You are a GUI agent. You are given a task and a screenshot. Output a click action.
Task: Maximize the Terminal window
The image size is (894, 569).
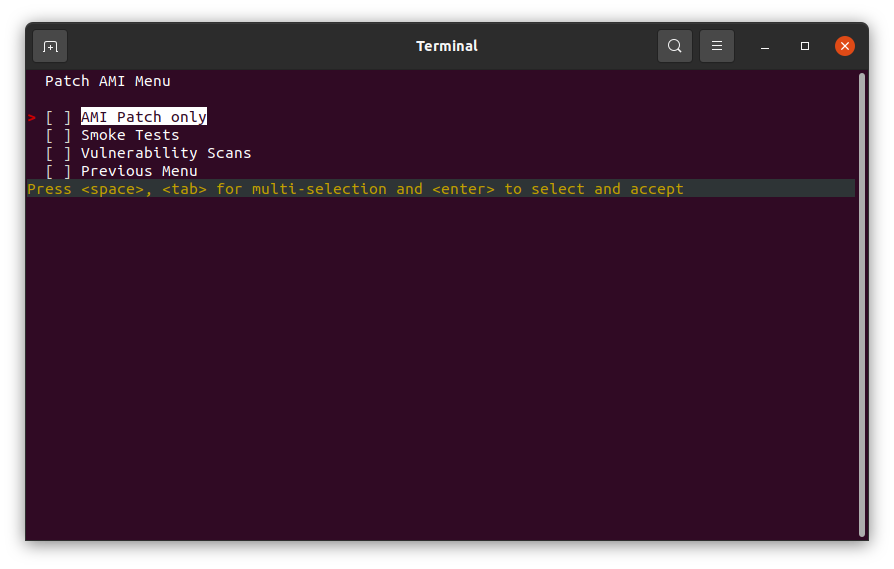pos(804,46)
